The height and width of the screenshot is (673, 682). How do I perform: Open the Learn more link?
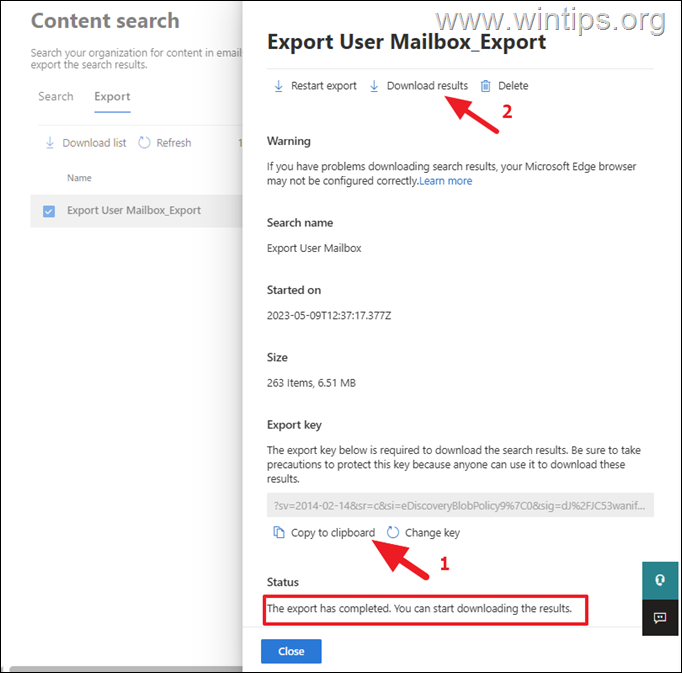[x=445, y=181]
